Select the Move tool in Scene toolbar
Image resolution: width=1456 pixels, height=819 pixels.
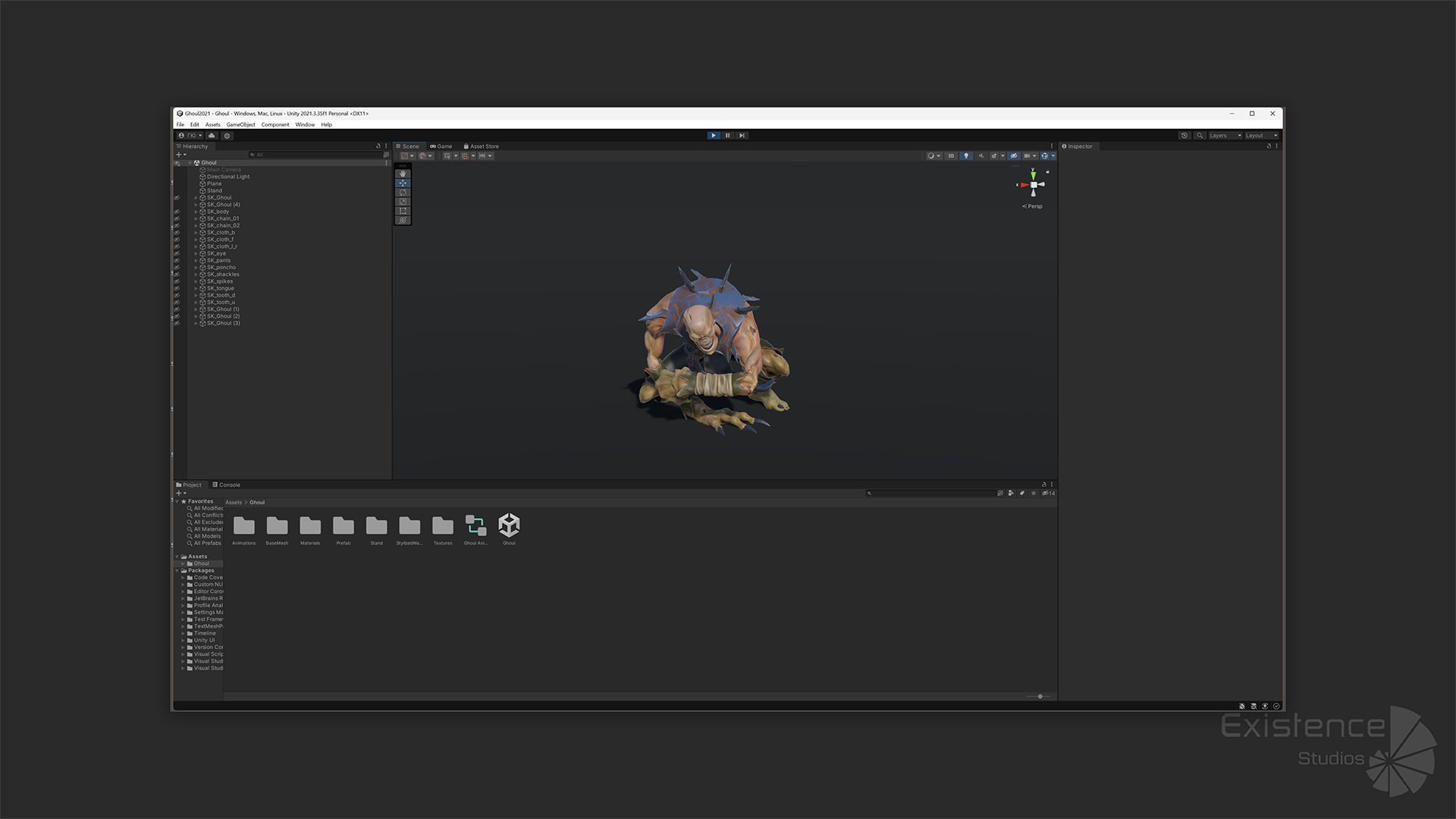(x=403, y=183)
